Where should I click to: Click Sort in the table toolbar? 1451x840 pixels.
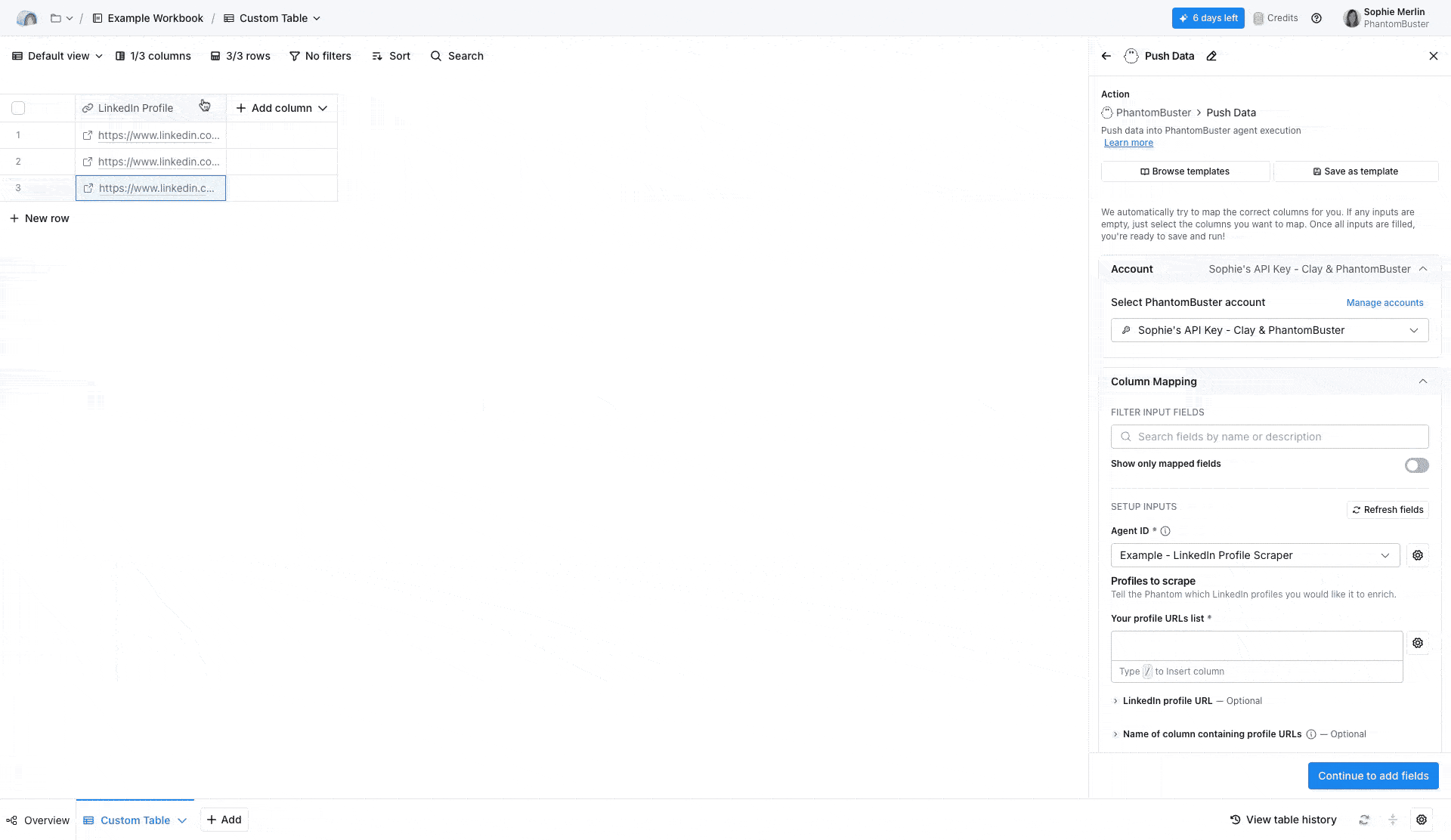pos(391,56)
